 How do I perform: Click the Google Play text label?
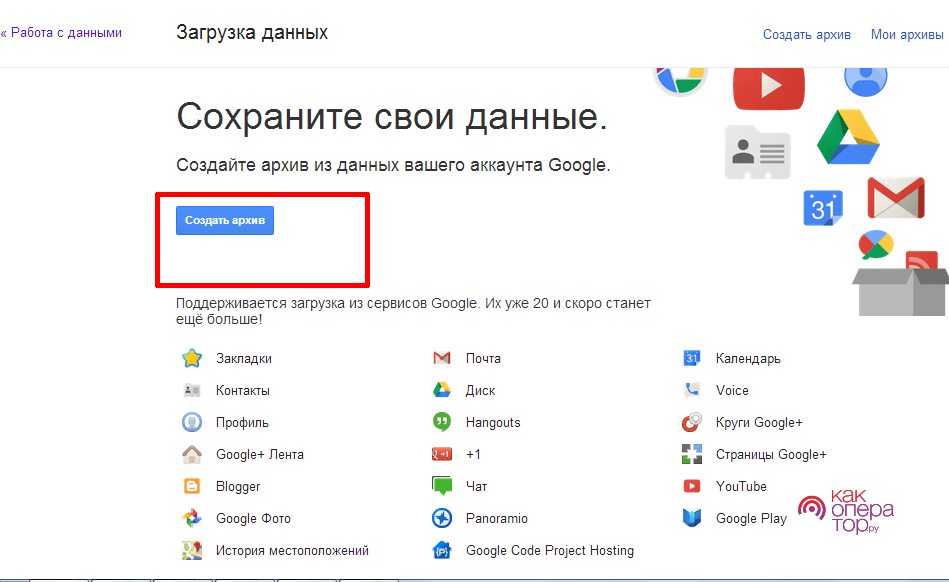click(751, 518)
